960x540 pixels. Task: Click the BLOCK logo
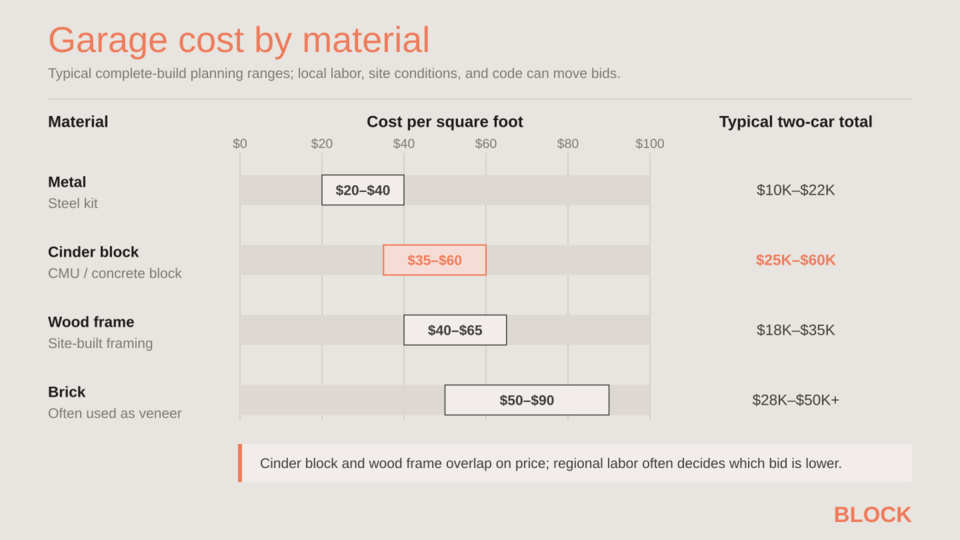pyautogui.click(x=872, y=515)
